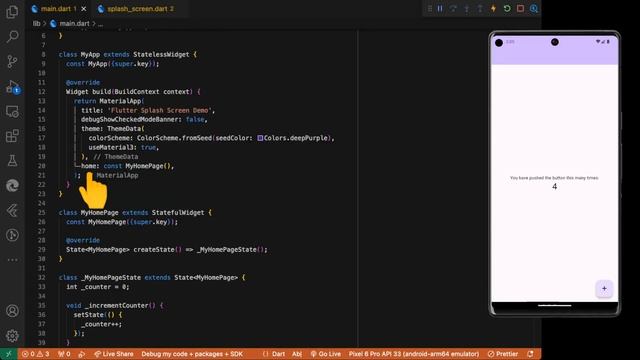The width and height of the screenshot is (640, 360).
Task: Close the main.dart tab
Action: [x=84, y=9]
